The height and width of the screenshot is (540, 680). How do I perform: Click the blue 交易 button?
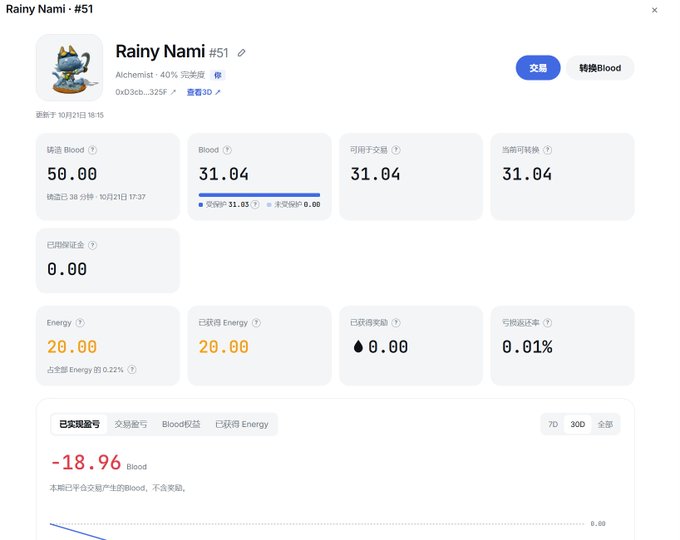(x=538, y=68)
